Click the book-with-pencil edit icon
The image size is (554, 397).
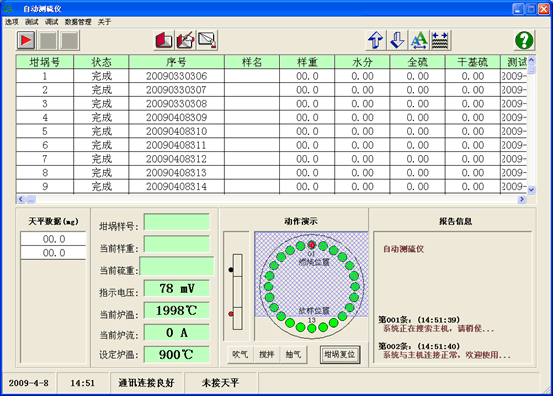pyautogui.click(x=185, y=40)
